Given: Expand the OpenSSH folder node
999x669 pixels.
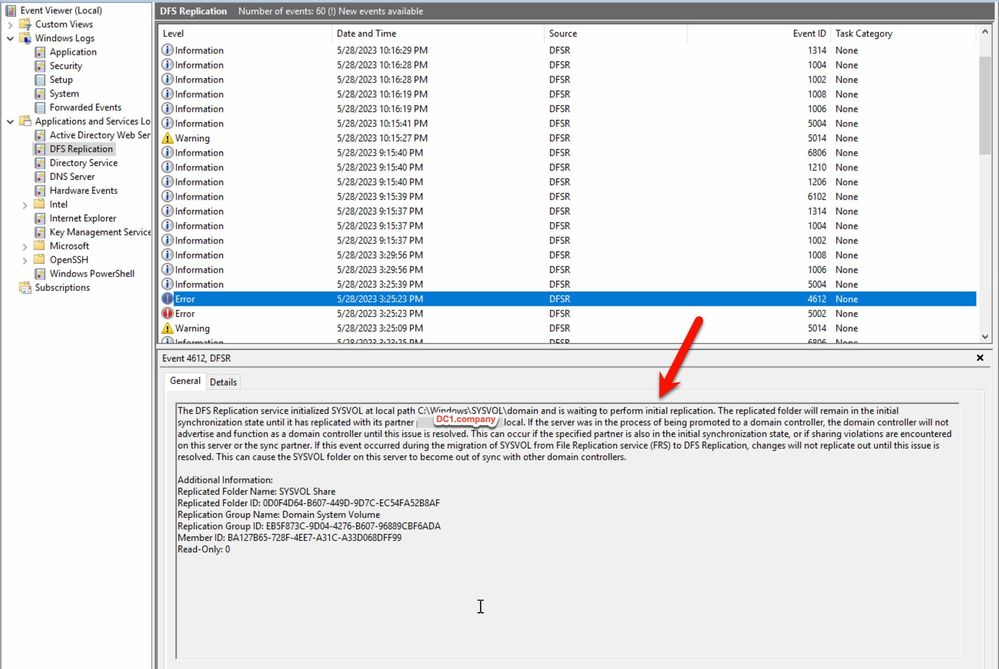Looking at the screenshot, I should click(x=25, y=261).
